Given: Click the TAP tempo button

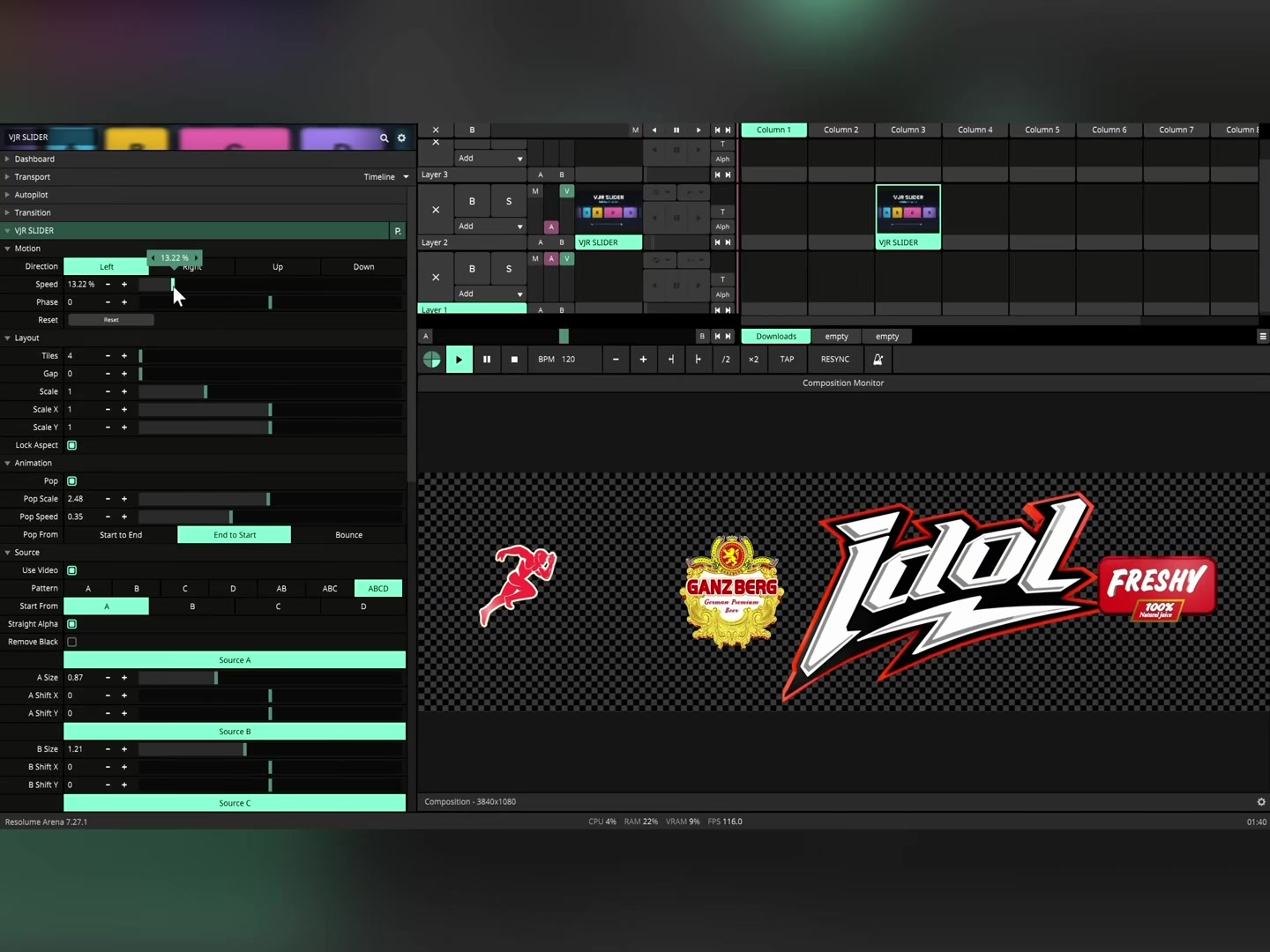Looking at the screenshot, I should click(787, 360).
